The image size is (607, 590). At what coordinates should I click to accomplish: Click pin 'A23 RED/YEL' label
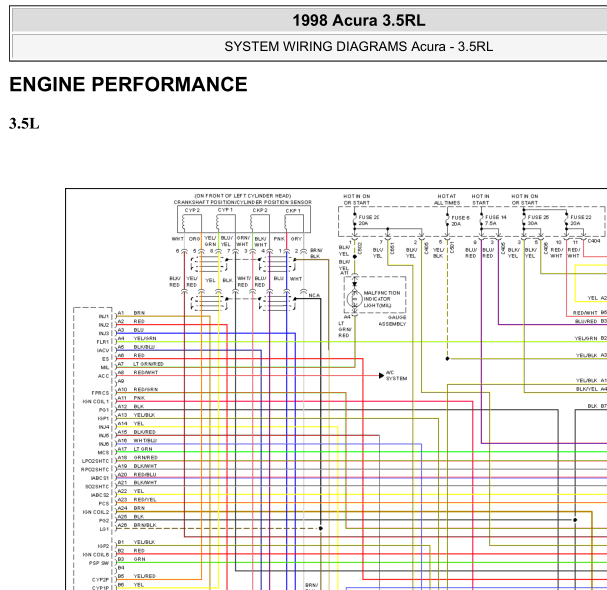(x=137, y=500)
